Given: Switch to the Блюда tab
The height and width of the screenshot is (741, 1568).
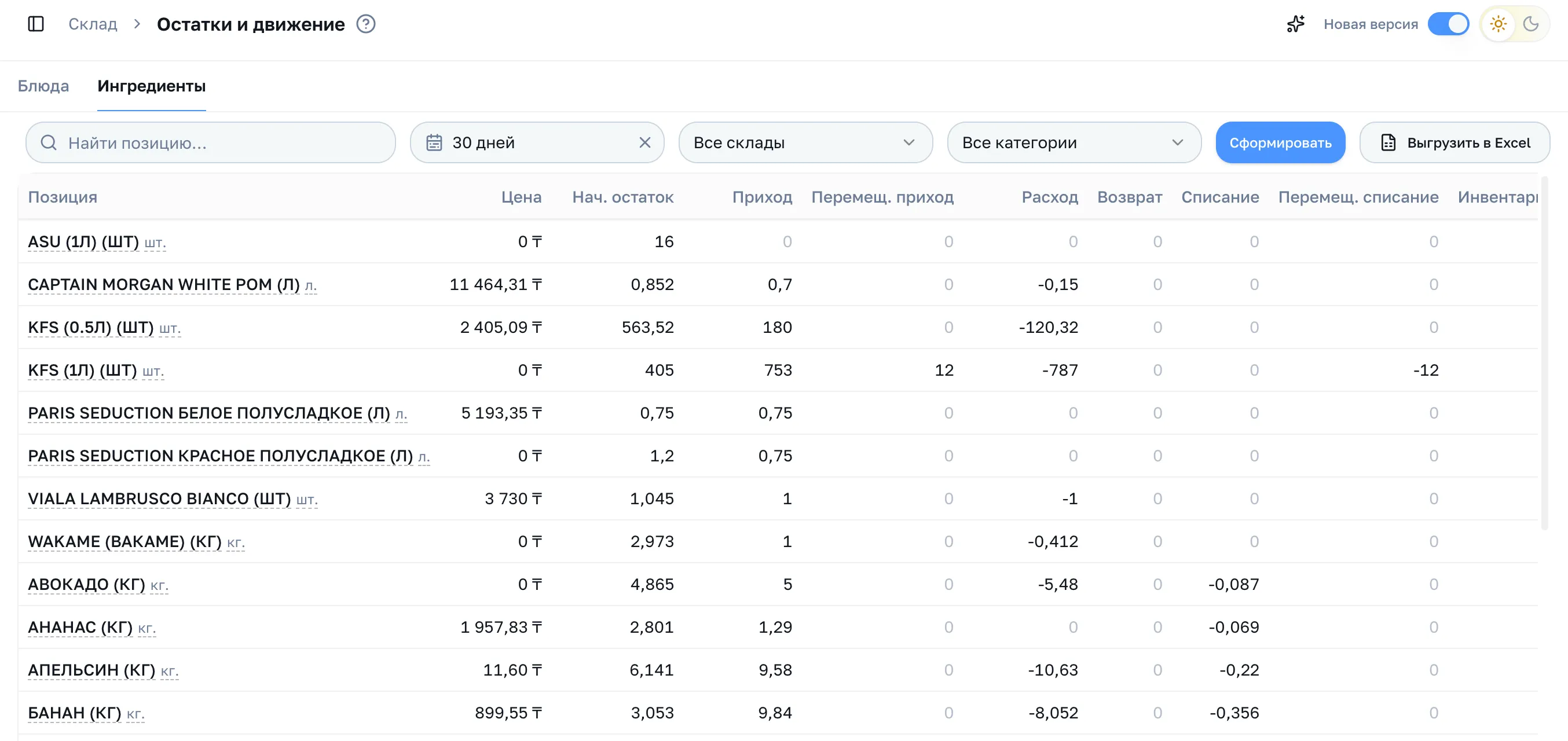Looking at the screenshot, I should 43,86.
